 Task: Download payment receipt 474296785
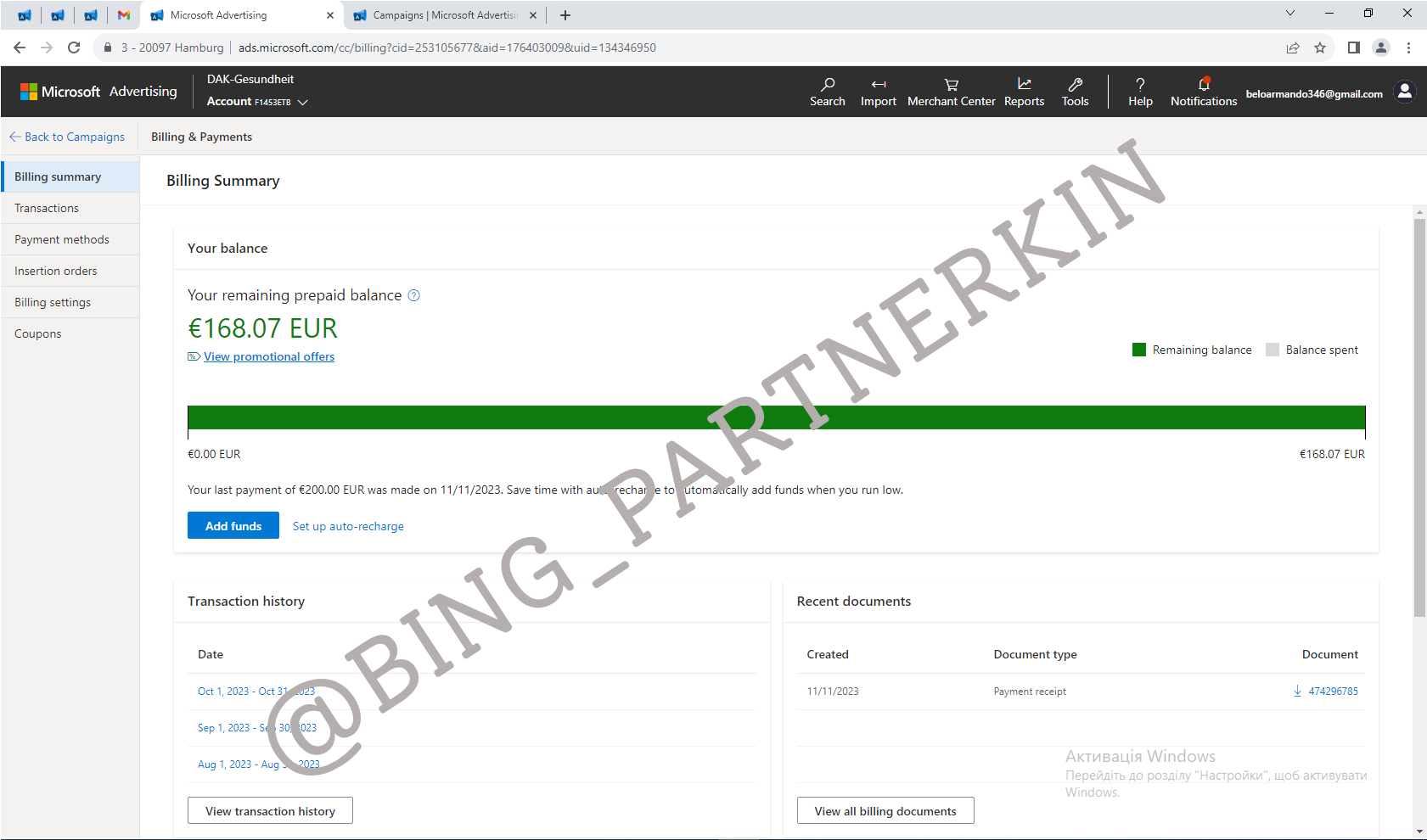coord(1297,692)
